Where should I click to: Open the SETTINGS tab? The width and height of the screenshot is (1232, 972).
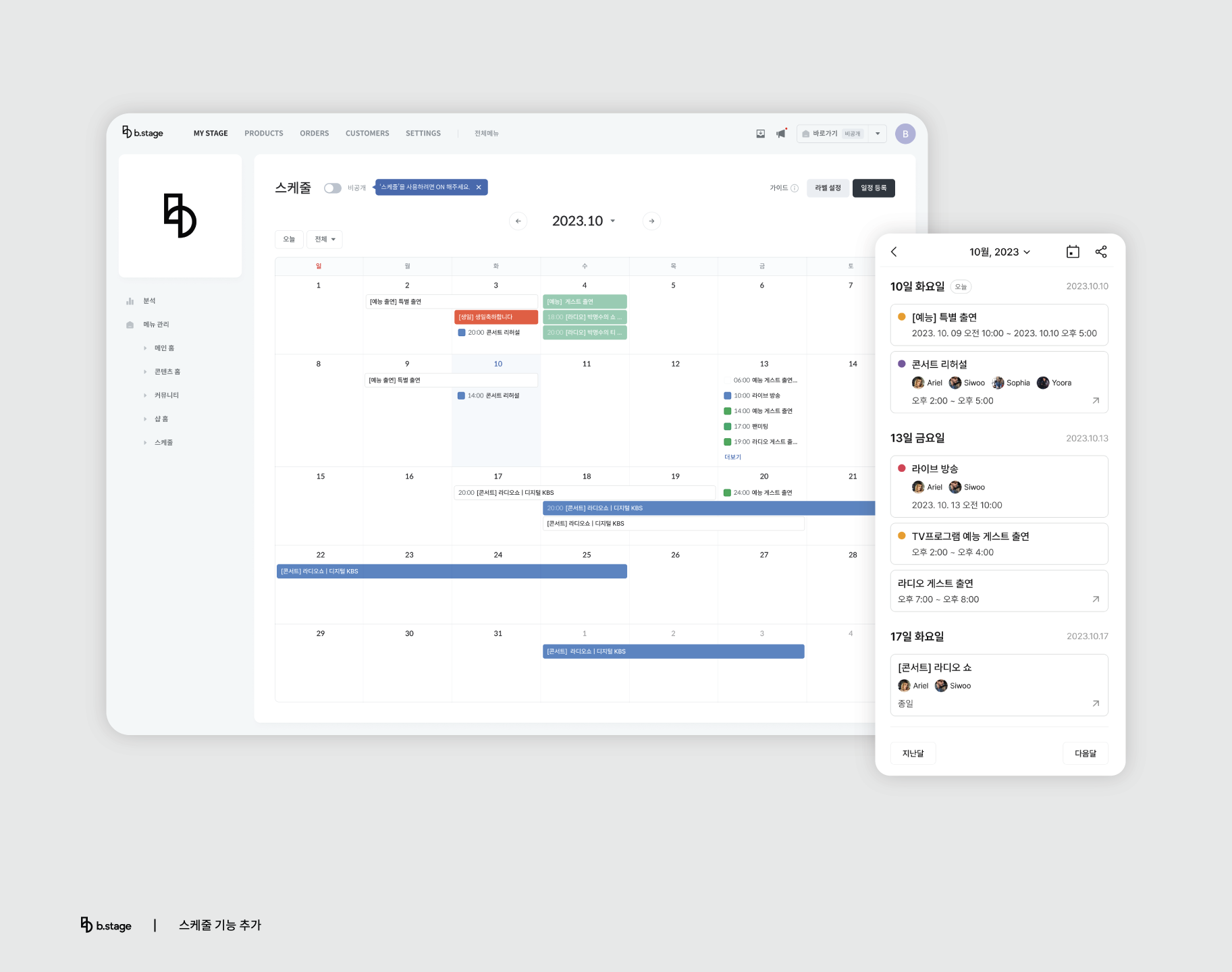pyautogui.click(x=423, y=134)
